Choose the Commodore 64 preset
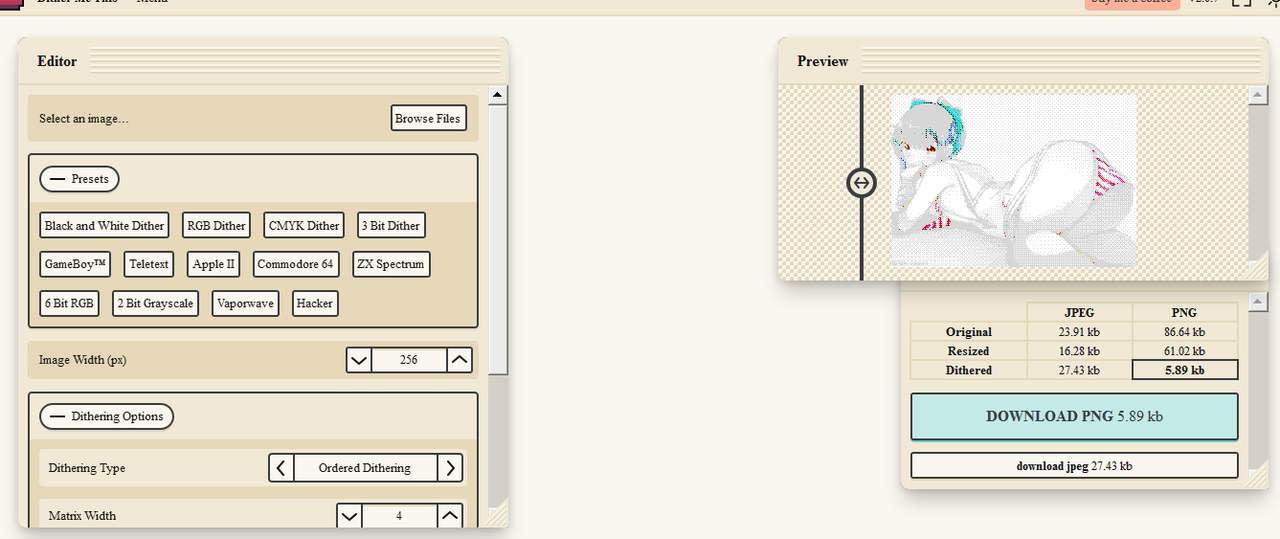Image resolution: width=1280 pixels, height=539 pixels. coord(296,265)
